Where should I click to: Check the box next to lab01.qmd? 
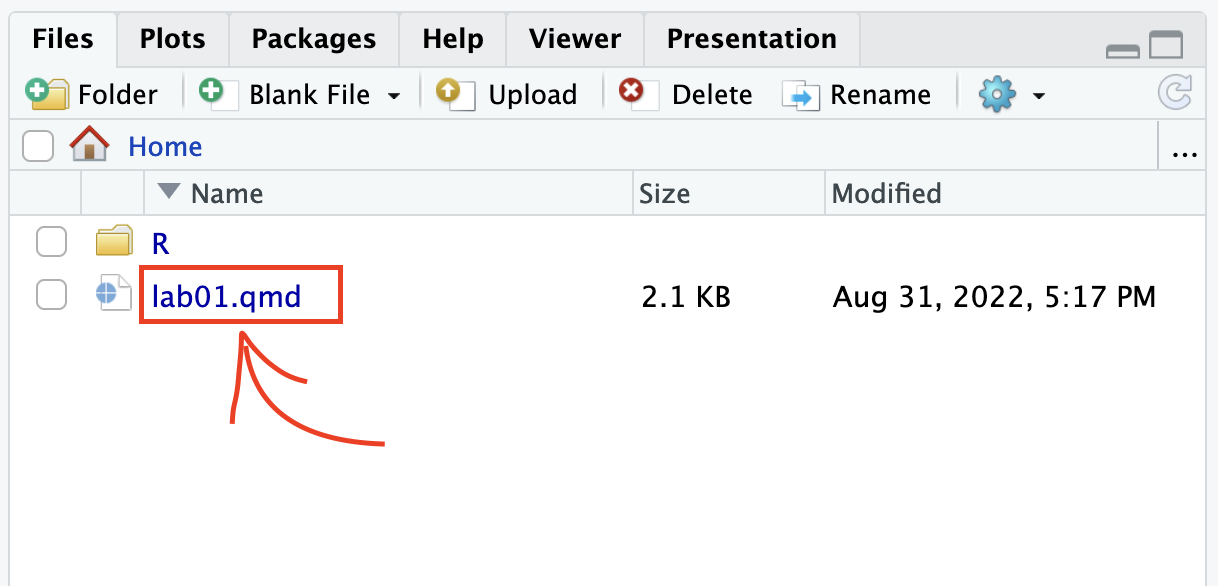click(x=51, y=295)
